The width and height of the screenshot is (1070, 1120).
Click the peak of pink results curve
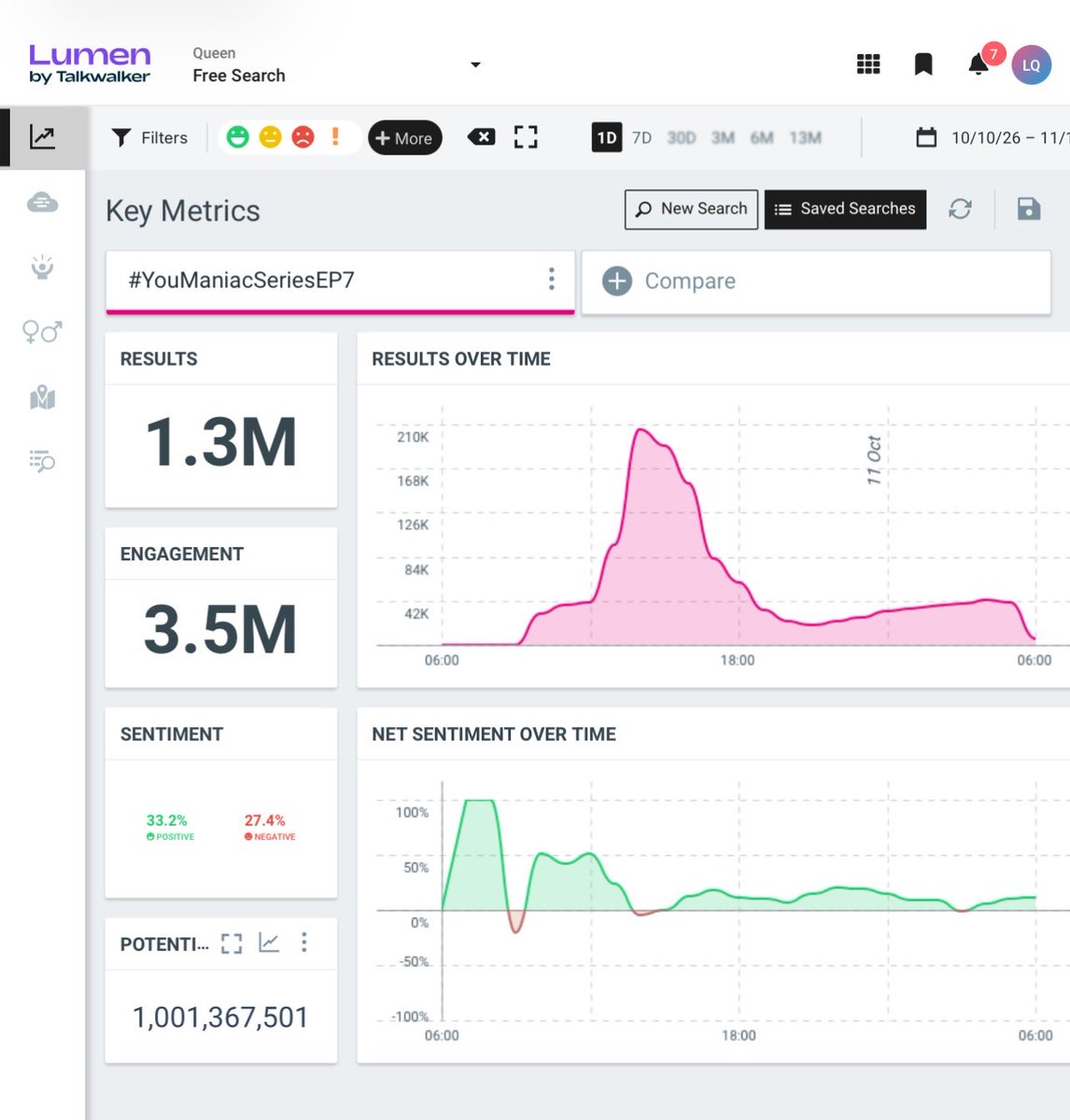641,430
